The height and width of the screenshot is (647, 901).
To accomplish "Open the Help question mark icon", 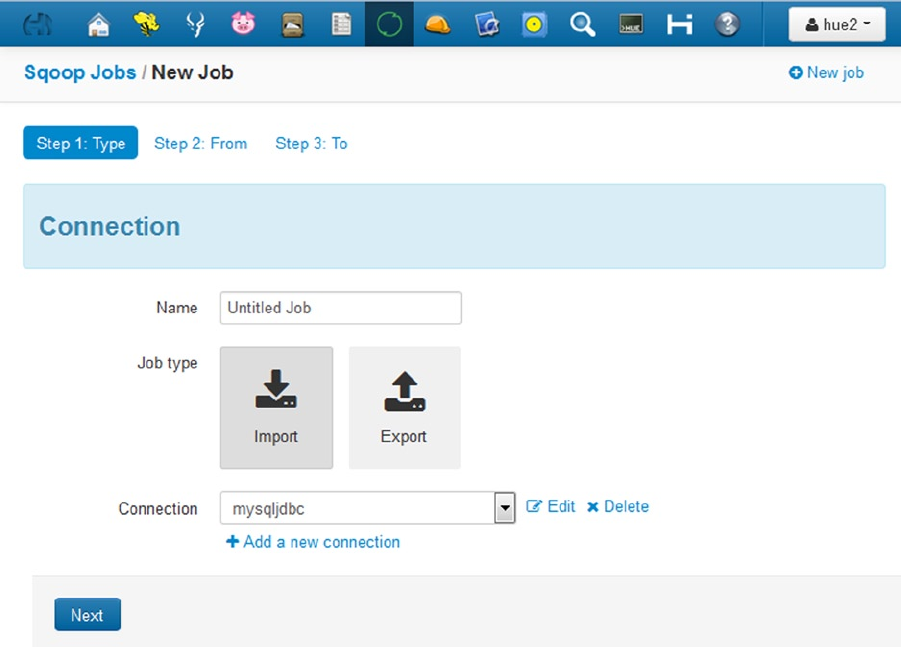I will 727,24.
